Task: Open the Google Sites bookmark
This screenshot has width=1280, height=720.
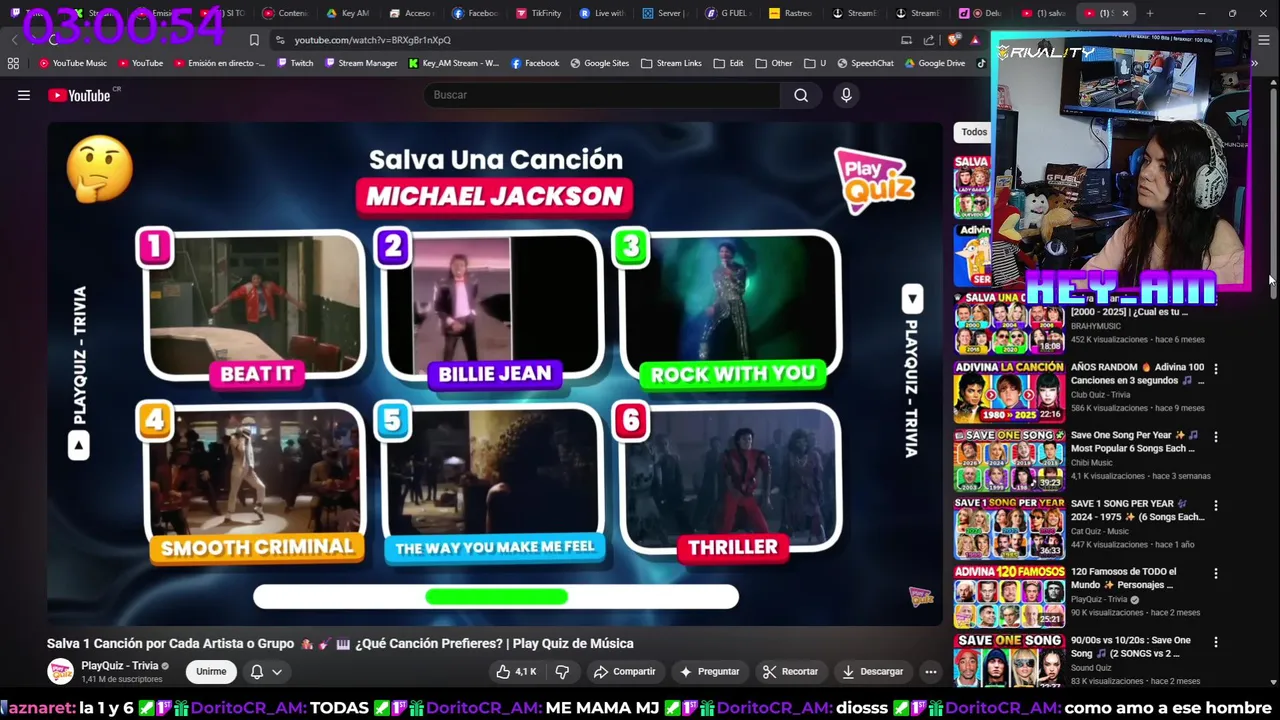Action: pos(600,63)
